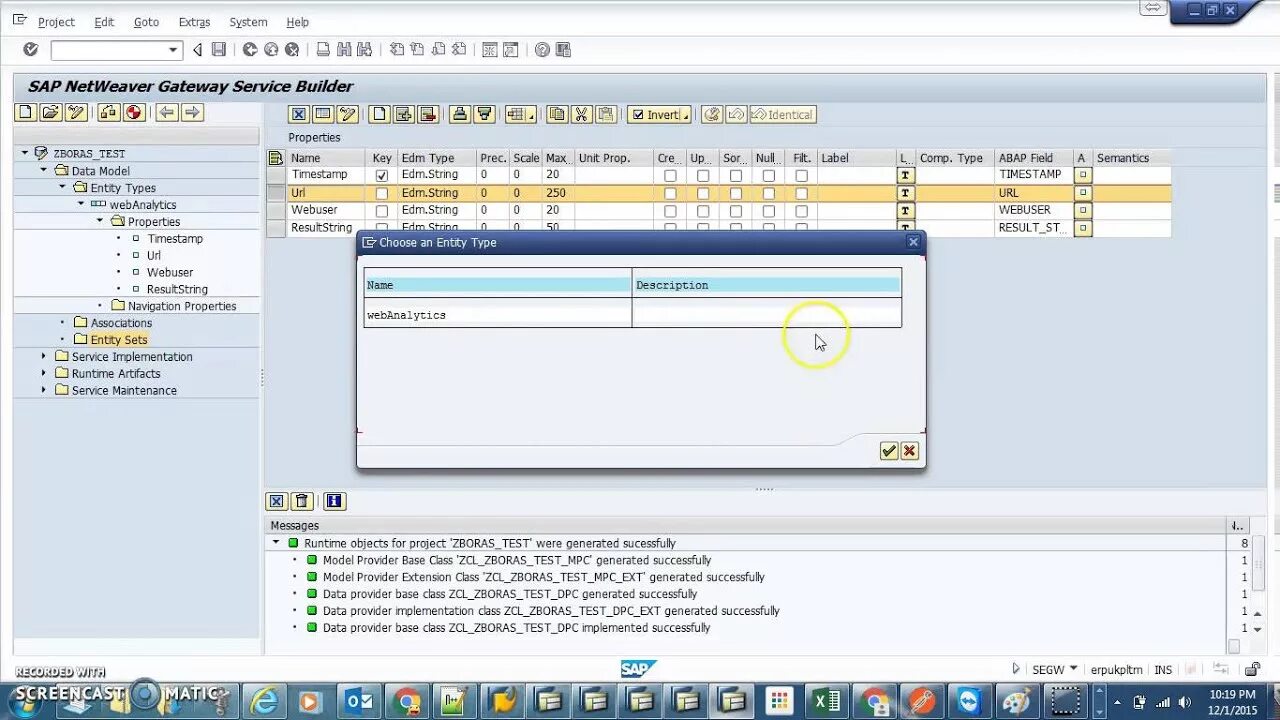The width and height of the screenshot is (1280, 720).
Task: Toggle Updatable checkbox in Url row
Action: point(703,193)
